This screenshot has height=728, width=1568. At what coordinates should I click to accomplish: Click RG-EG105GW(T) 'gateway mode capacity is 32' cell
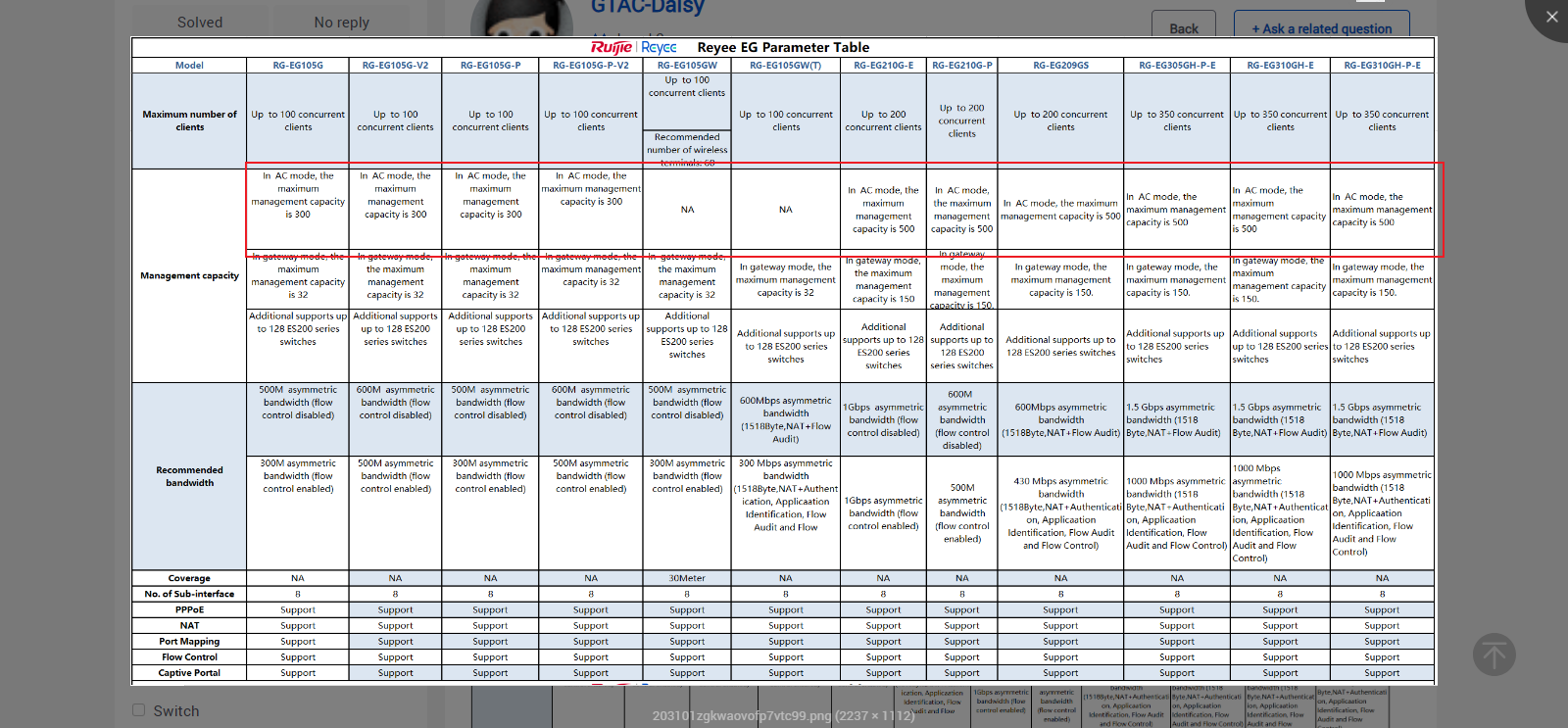(786, 279)
